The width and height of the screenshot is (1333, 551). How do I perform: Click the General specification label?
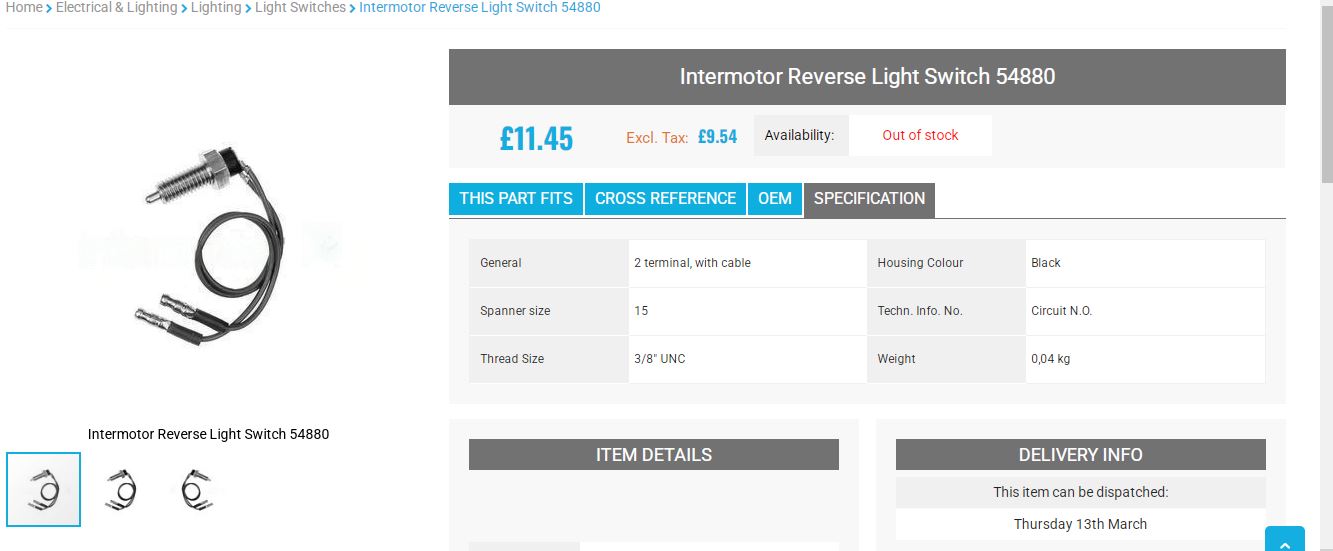tap(501, 263)
